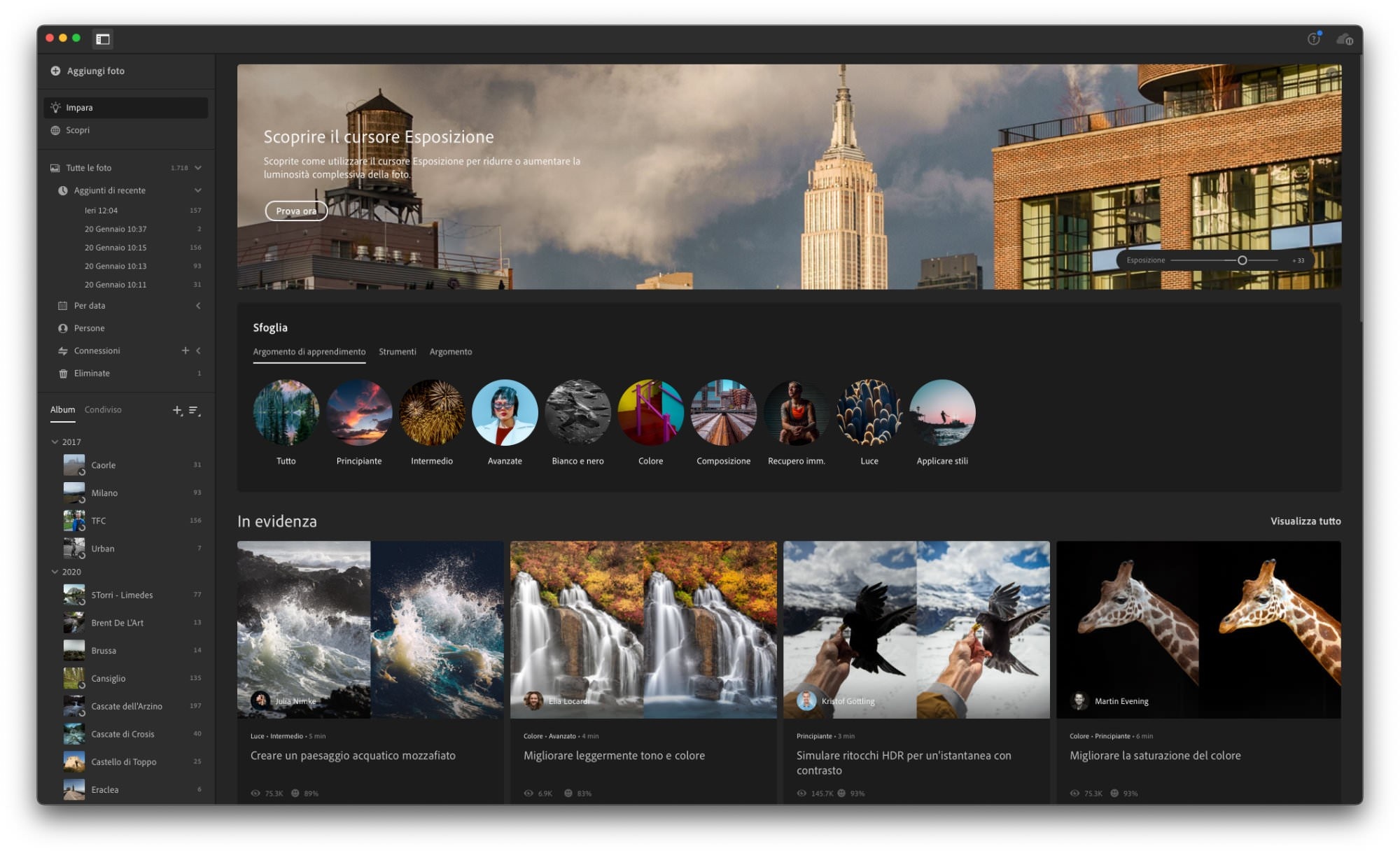The height and width of the screenshot is (853, 1400).
Task: Open the Persone section
Action: pyautogui.click(x=89, y=328)
